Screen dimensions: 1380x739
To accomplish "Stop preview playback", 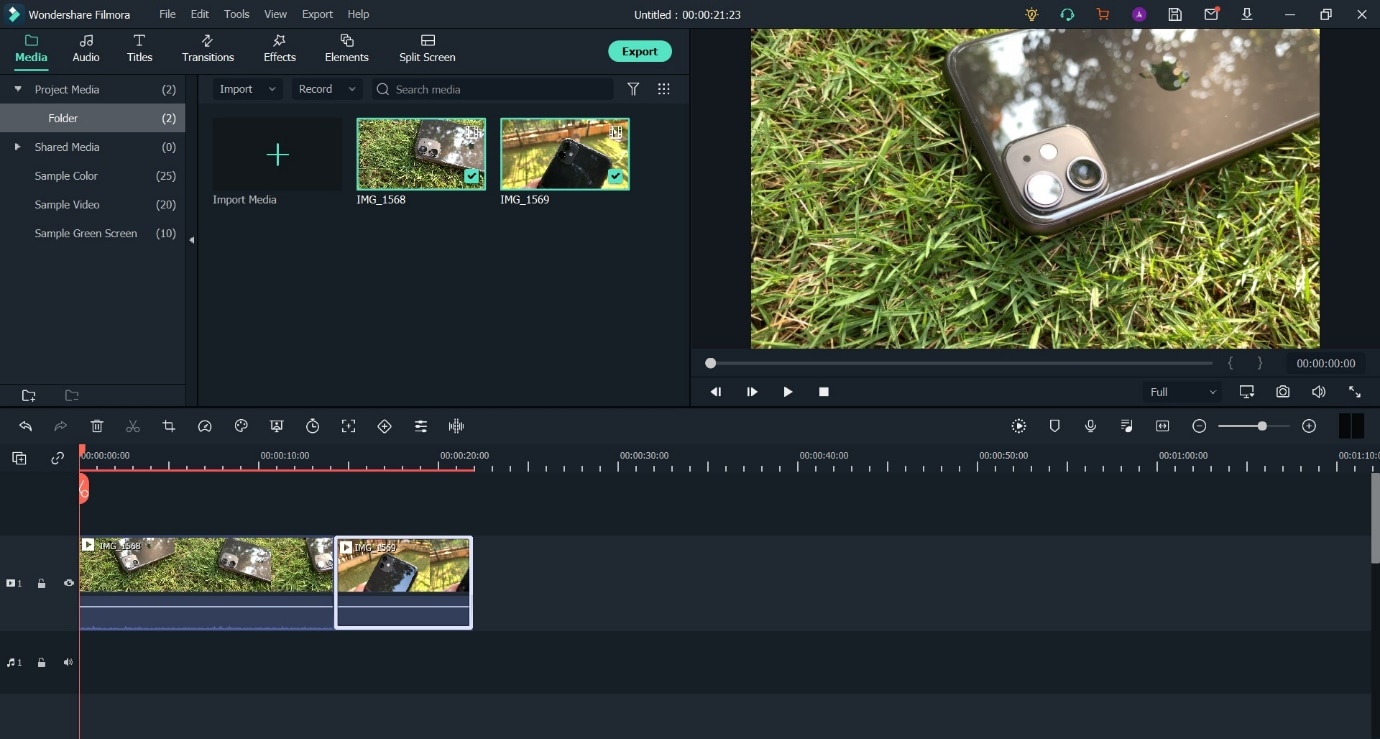I will pyautogui.click(x=824, y=392).
